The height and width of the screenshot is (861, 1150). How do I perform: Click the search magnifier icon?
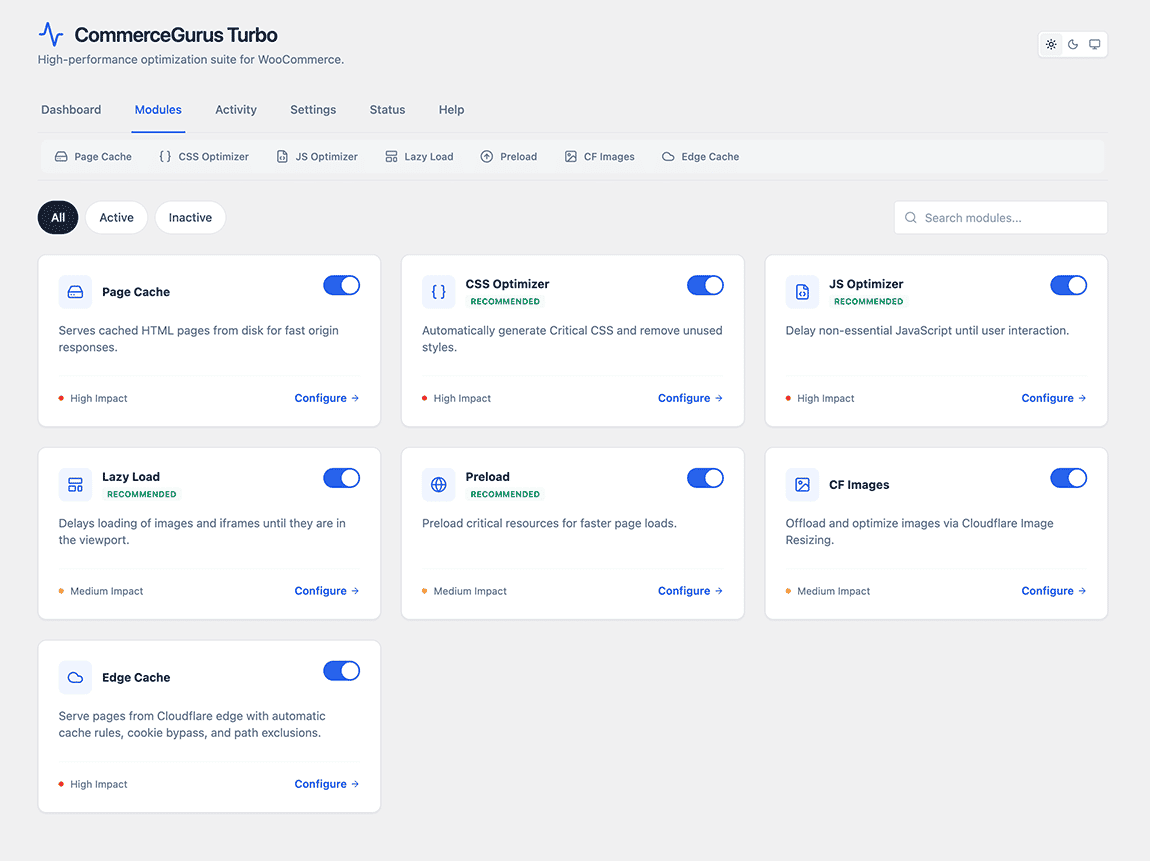[x=911, y=218]
